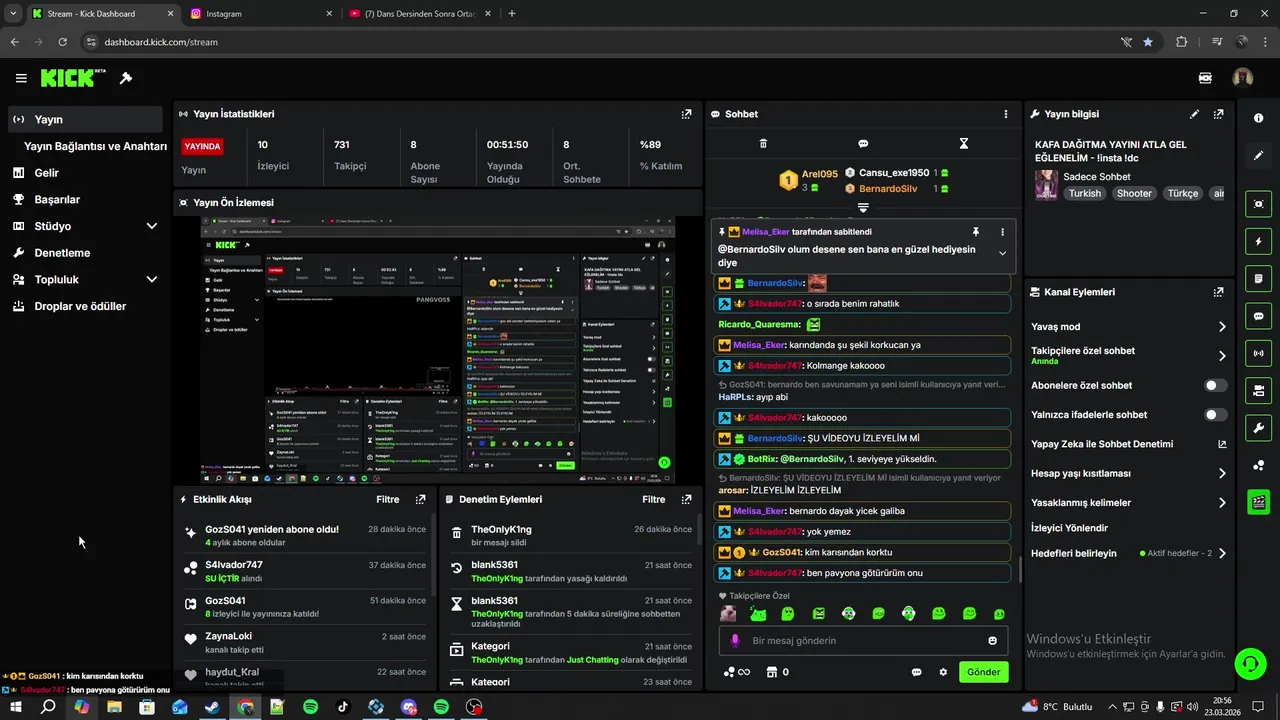
Task: Click İzleyici Yönlendir action
Action: coord(1069,528)
